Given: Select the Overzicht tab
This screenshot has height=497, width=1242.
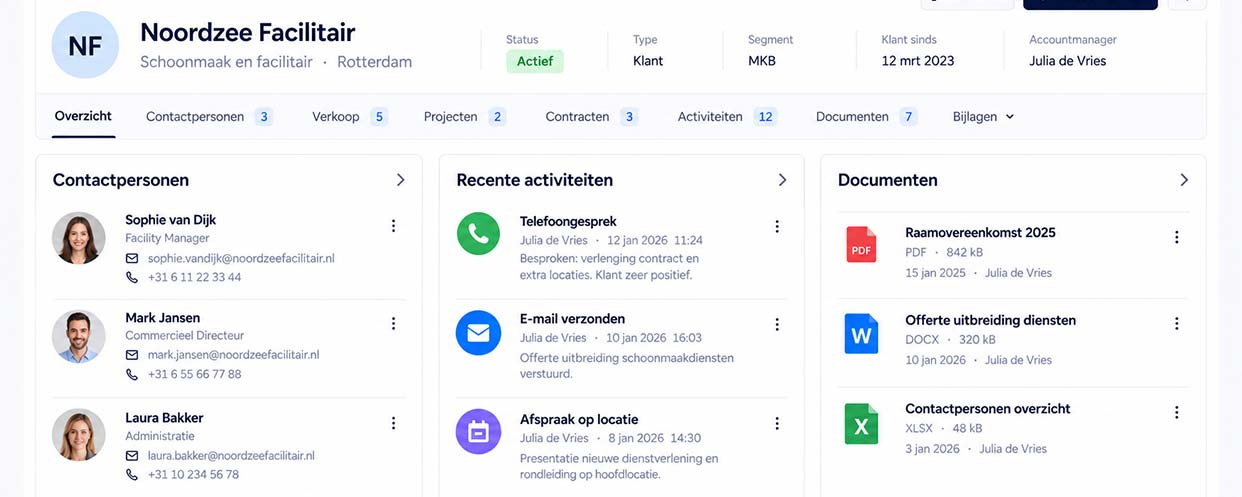Looking at the screenshot, I should [x=83, y=116].
